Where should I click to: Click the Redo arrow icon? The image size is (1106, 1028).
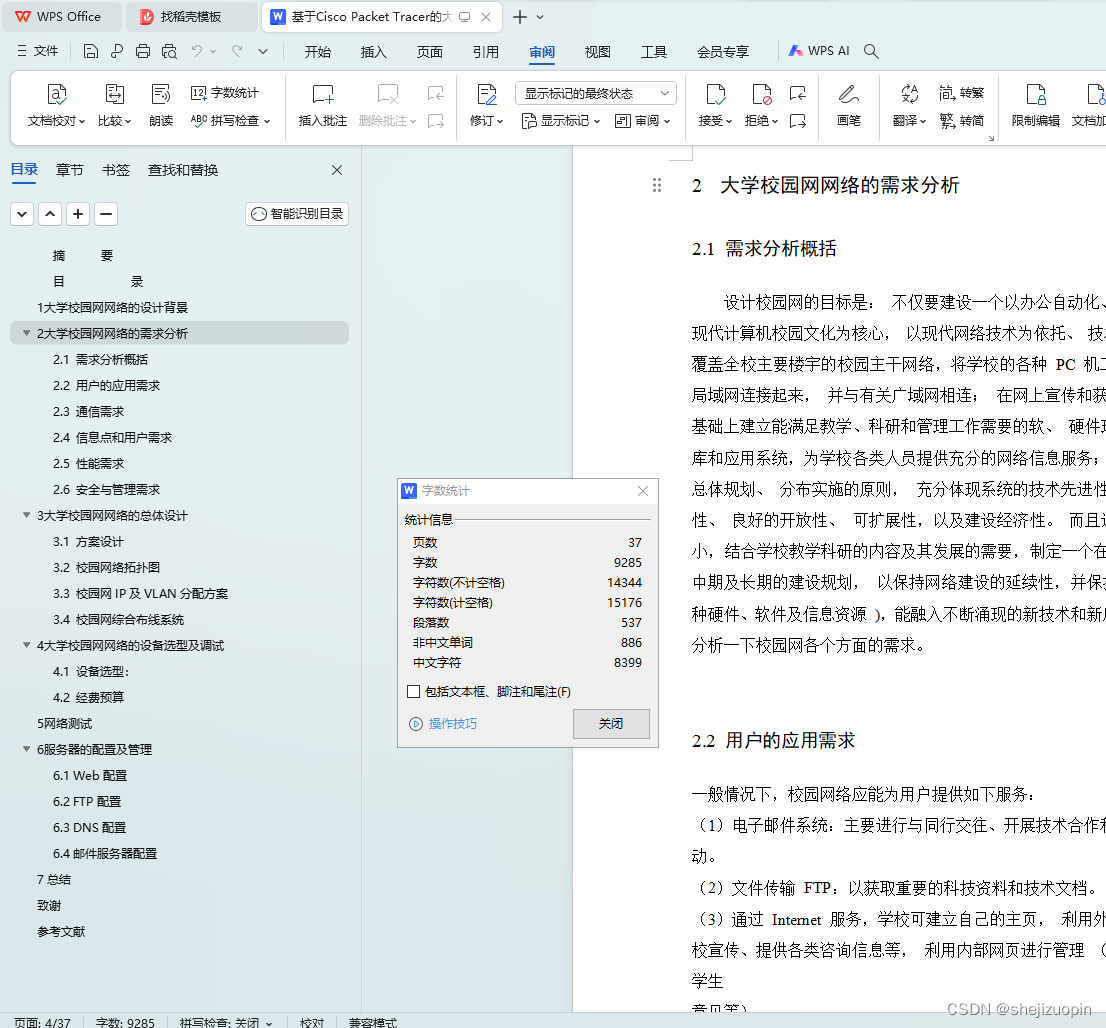[x=237, y=52]
